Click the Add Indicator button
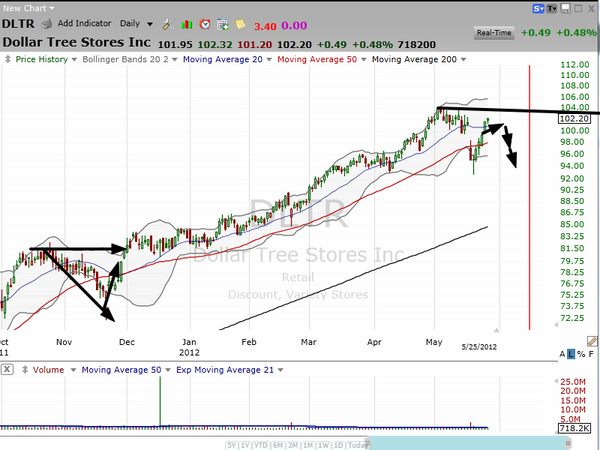Viewport: 600px width, 450px height. pos(85,23)
